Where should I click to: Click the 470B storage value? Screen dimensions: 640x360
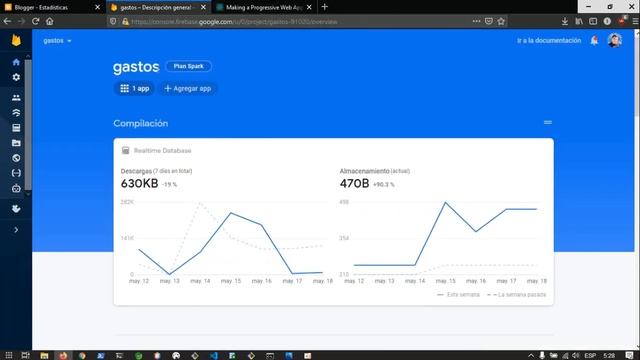point(354,184)
